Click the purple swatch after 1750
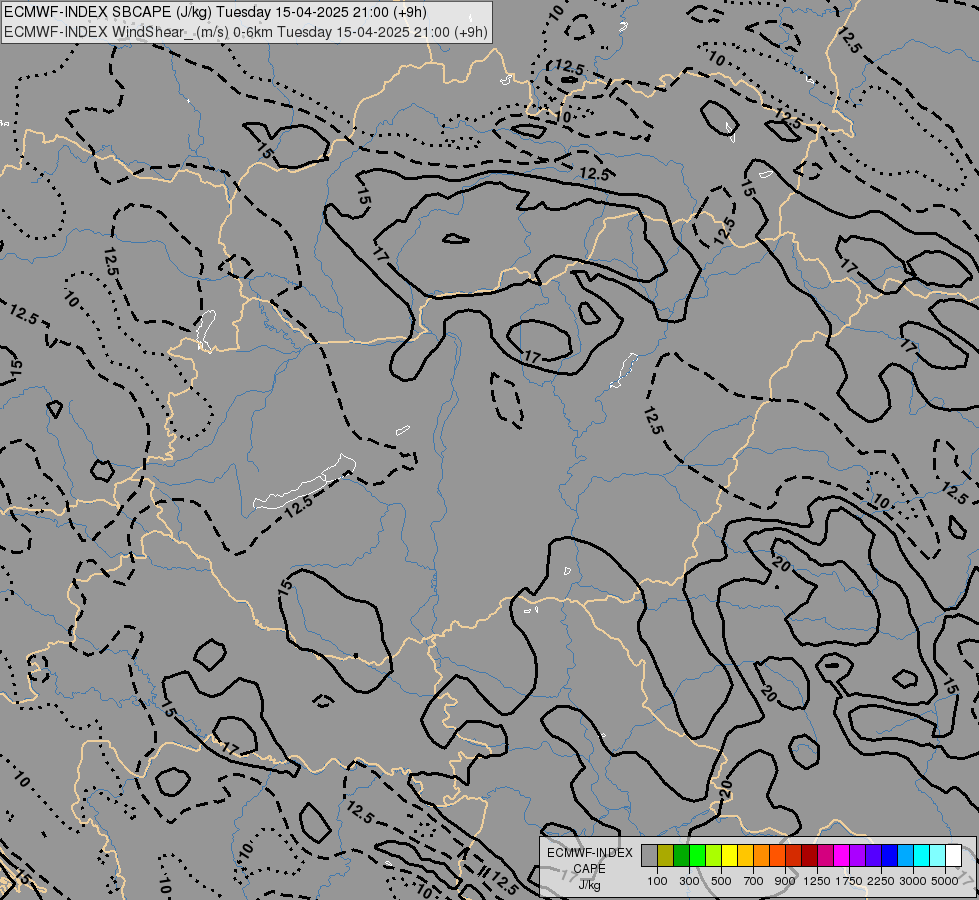Screen dimensions: 979x900 pyautogui.click(x=858, y=856)
